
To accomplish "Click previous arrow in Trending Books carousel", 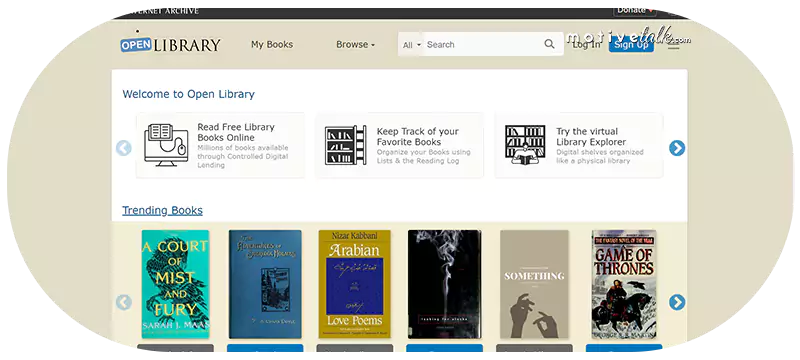I will tap(123, 302).
